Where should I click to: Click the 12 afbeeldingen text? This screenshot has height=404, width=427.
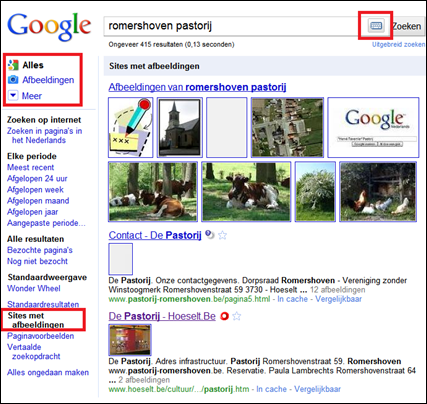(337, 290)
